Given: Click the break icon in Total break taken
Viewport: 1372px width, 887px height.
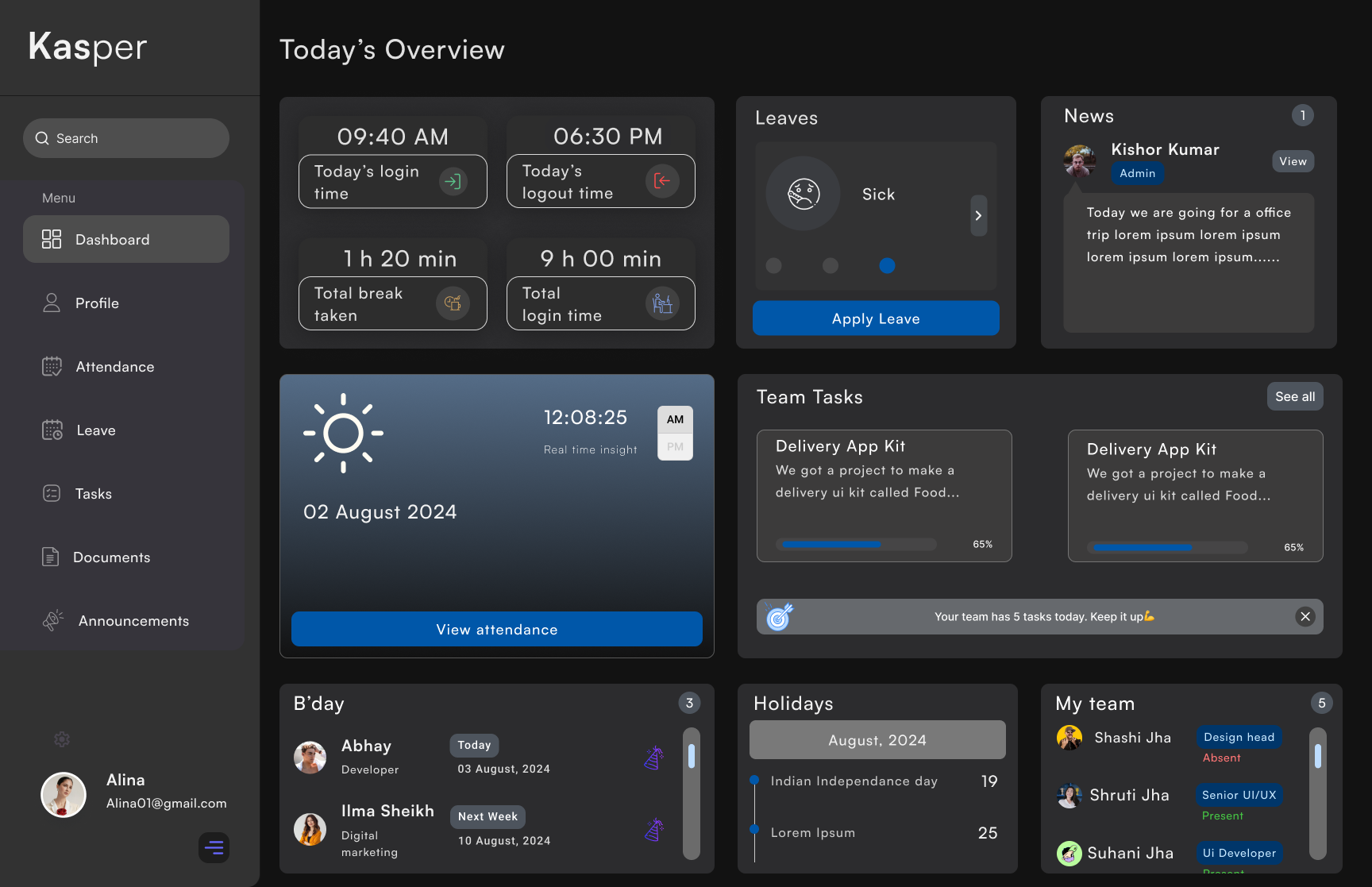Looking at the screenshot, I should click(x=453, y=303).
